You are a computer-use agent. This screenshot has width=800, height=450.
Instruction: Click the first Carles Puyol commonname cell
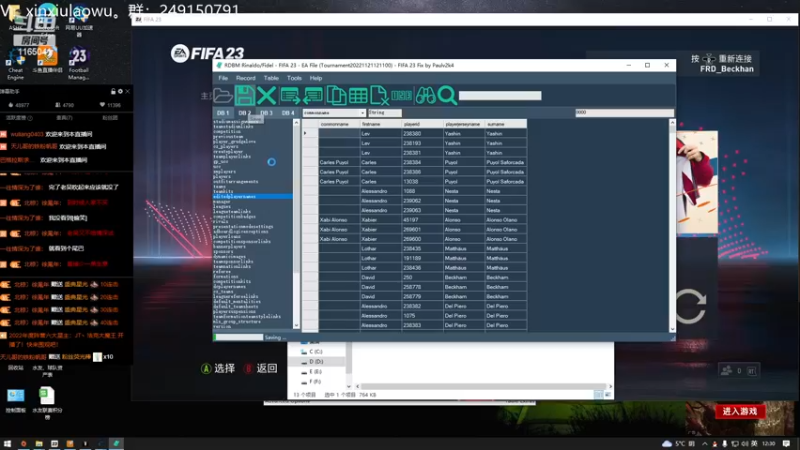pyautogui.click(x=339, y=162)
